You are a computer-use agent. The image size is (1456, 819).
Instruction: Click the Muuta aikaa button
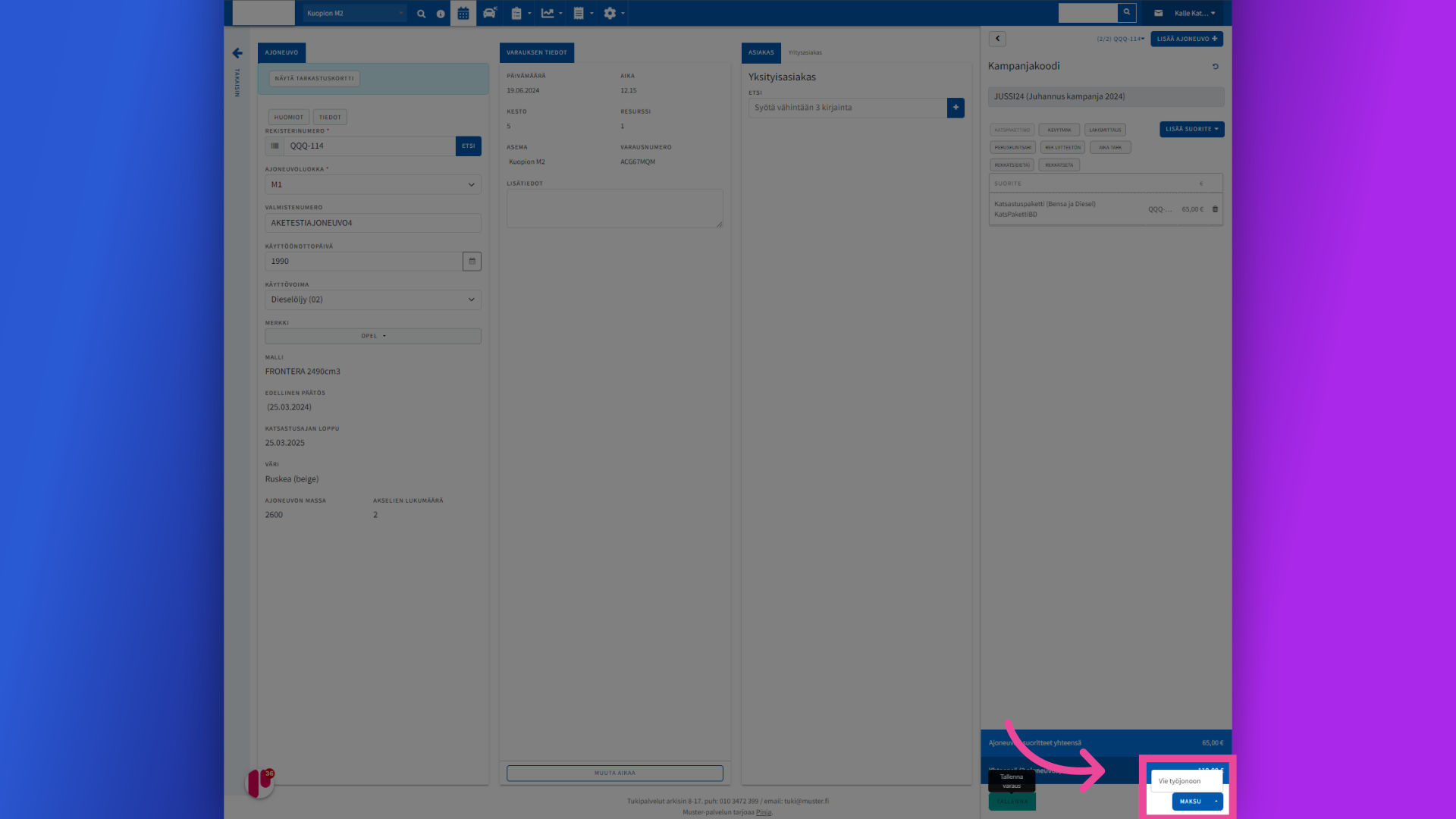click(615, 773)
